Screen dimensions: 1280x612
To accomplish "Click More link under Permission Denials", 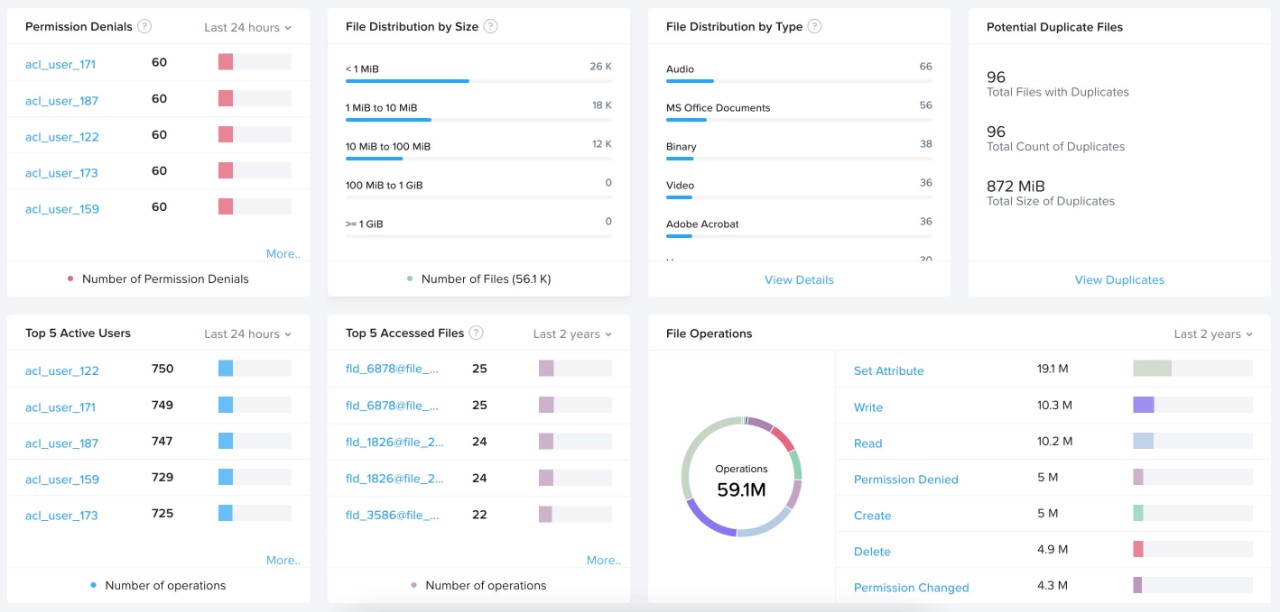I will coord(283,253).
